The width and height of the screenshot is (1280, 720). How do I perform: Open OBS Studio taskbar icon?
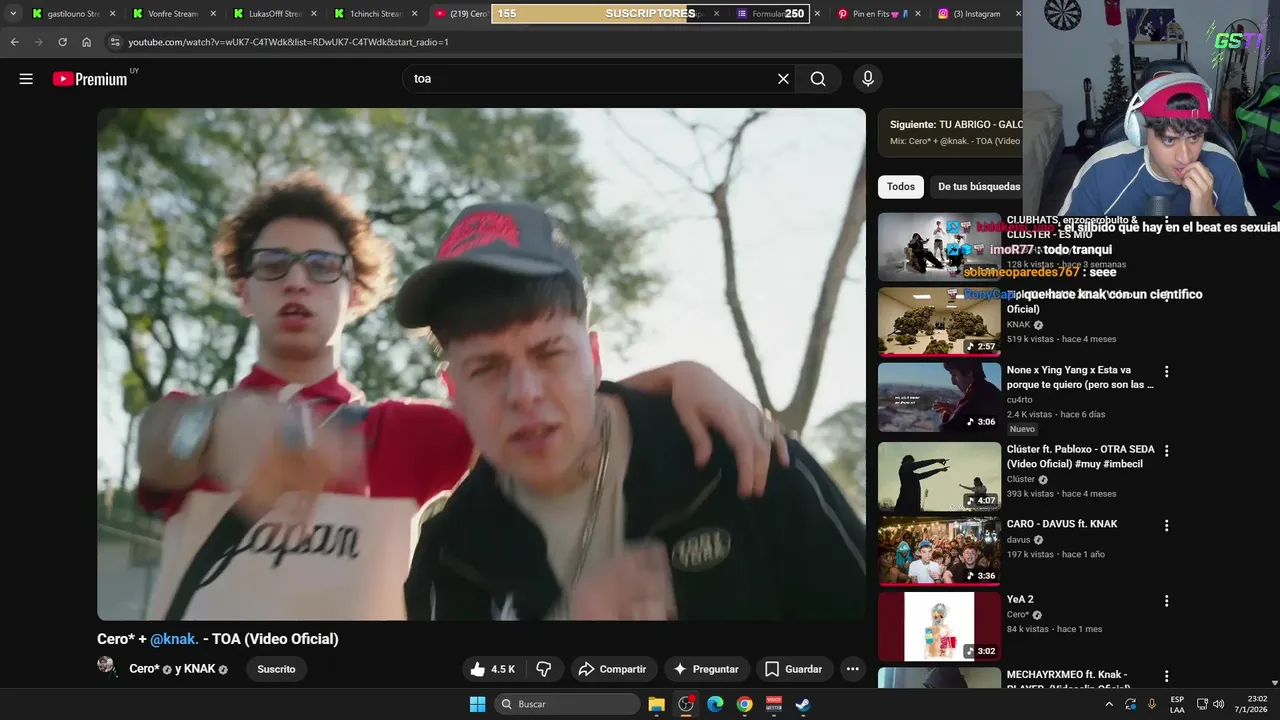(x=686, y=704)
